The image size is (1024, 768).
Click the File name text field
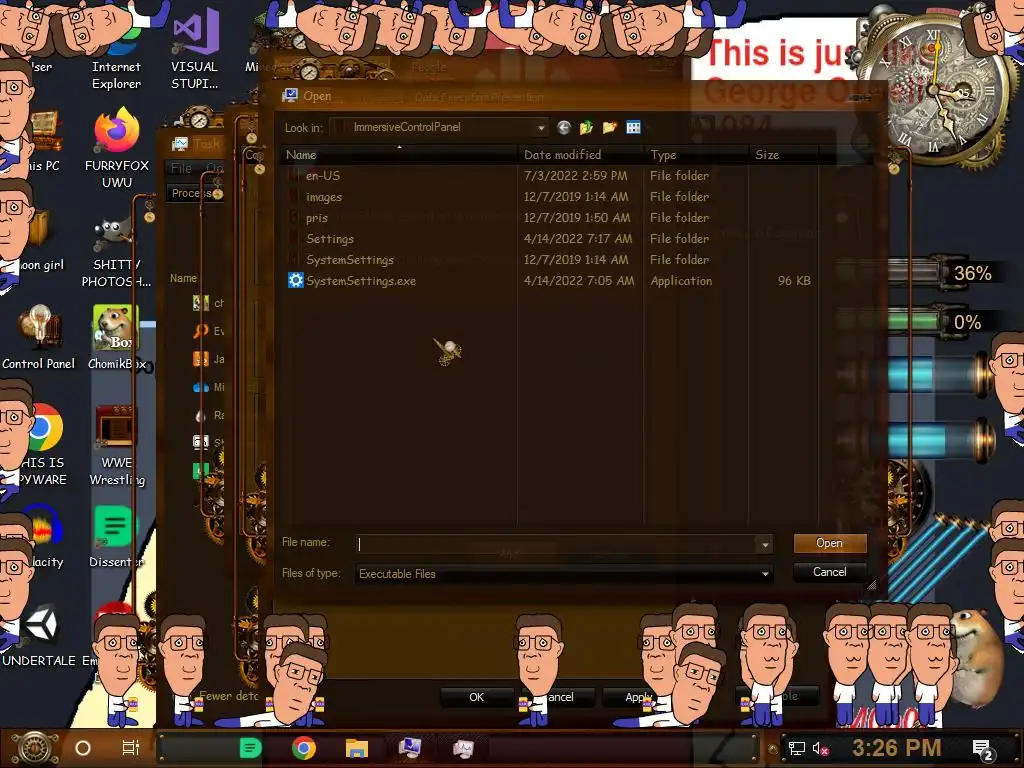pos(557,544)
